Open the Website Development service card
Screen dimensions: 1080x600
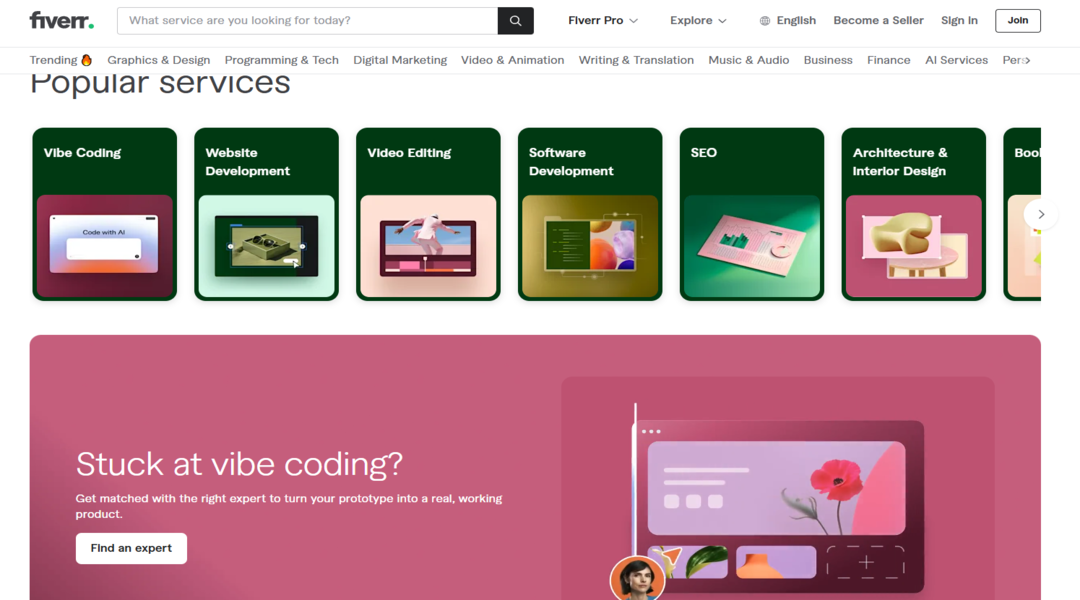267,214
